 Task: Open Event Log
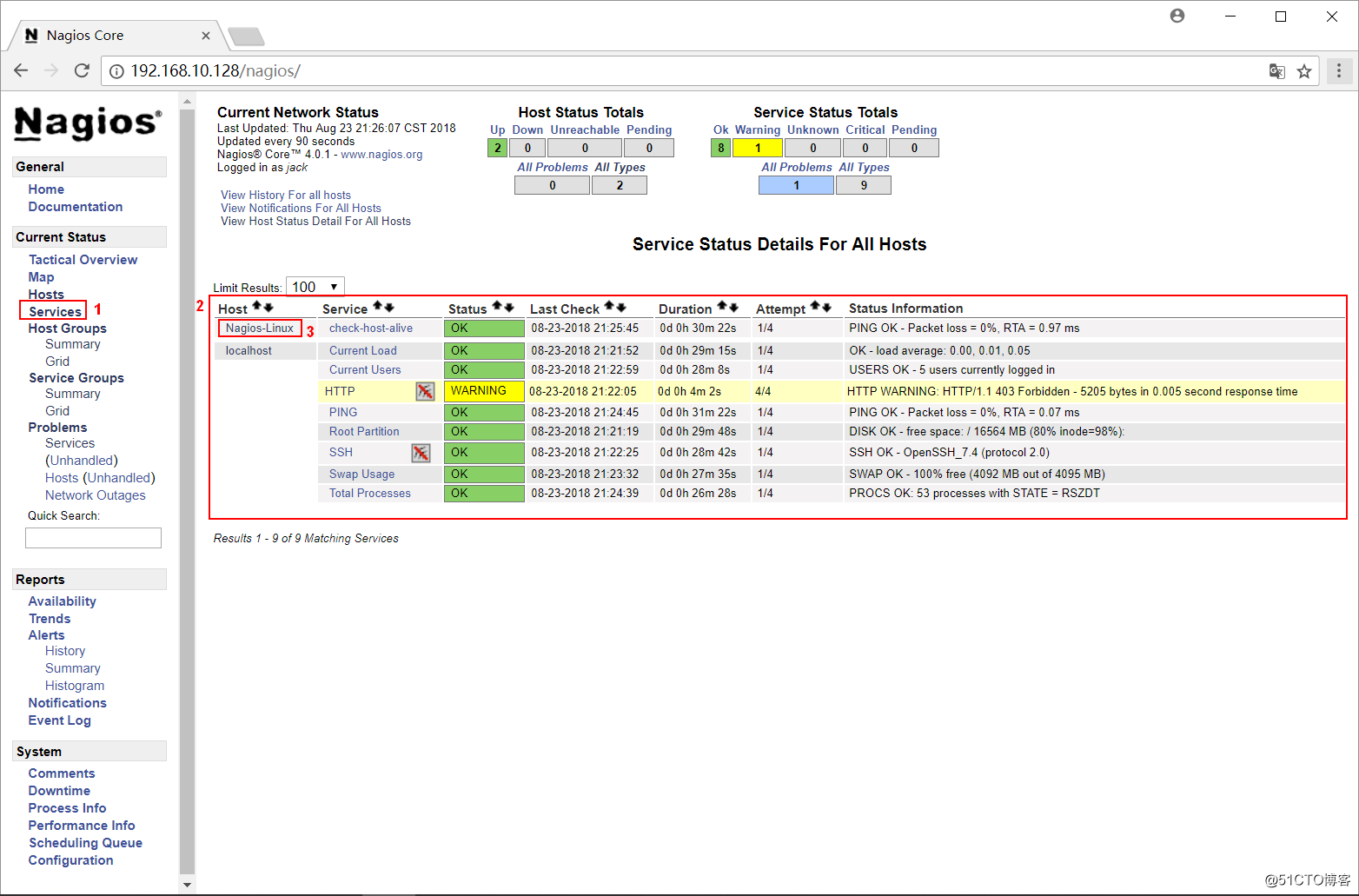pyautogui.click(x=59, y=720)
